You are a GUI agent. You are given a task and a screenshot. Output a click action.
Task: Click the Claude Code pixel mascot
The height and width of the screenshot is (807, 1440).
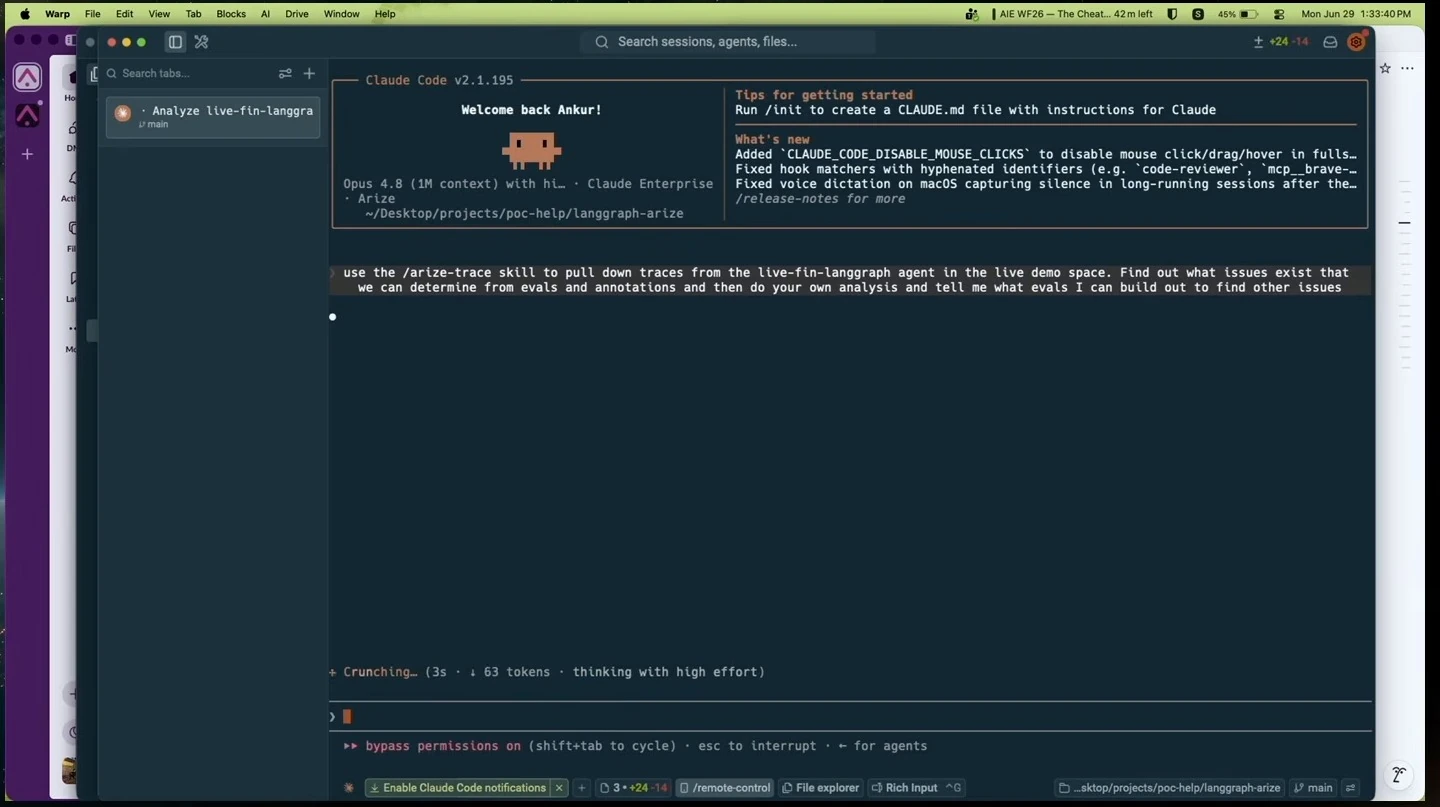(531, 150)
